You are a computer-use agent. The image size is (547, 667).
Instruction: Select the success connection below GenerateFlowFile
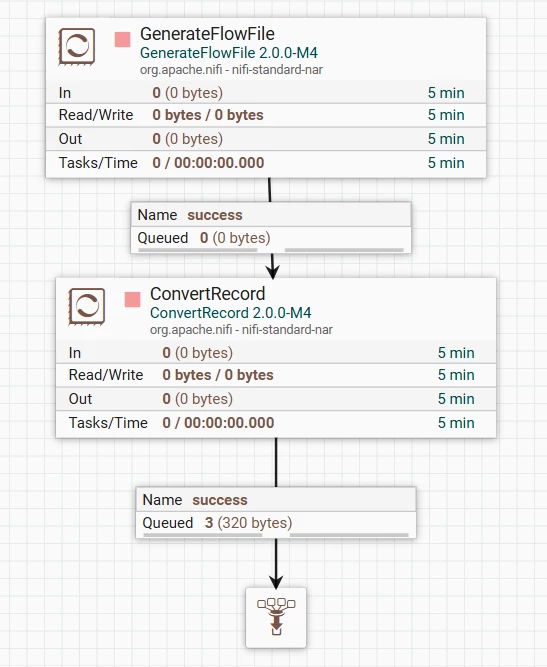point(271,228)
